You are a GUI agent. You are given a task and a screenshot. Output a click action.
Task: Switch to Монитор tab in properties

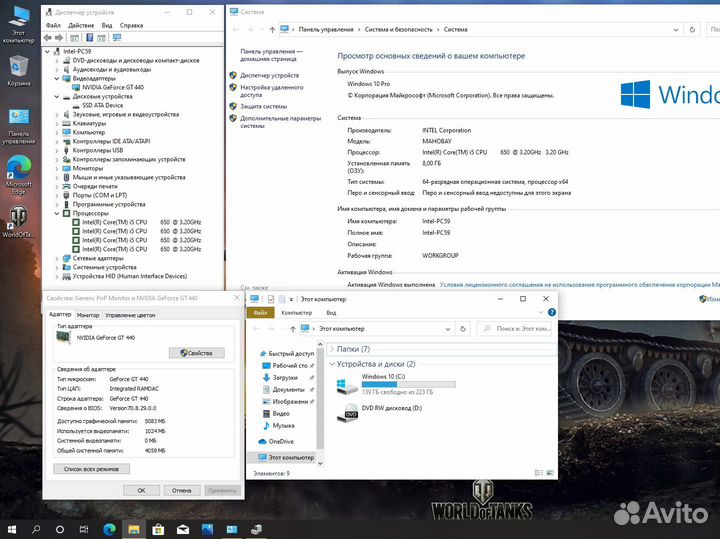click(88, 315)
